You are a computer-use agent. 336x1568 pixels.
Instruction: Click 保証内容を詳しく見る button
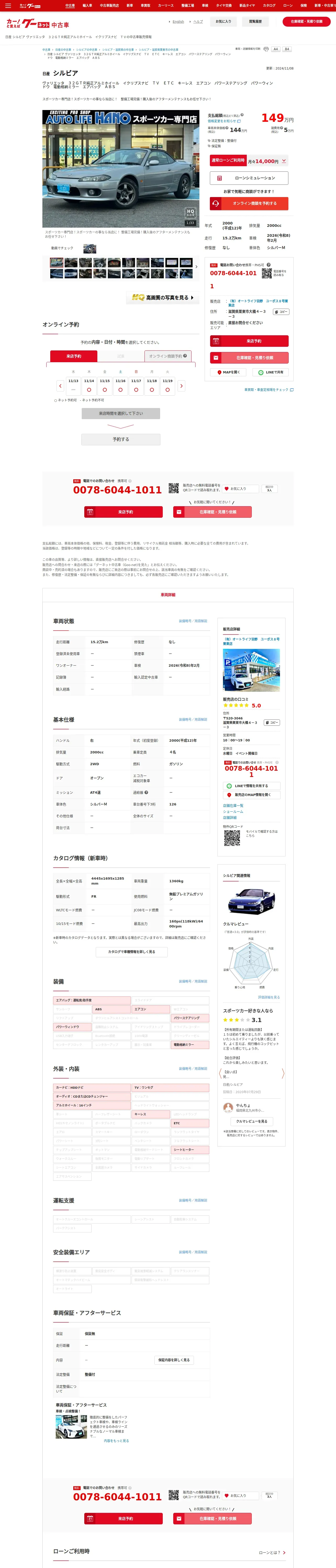(174, 1359)
